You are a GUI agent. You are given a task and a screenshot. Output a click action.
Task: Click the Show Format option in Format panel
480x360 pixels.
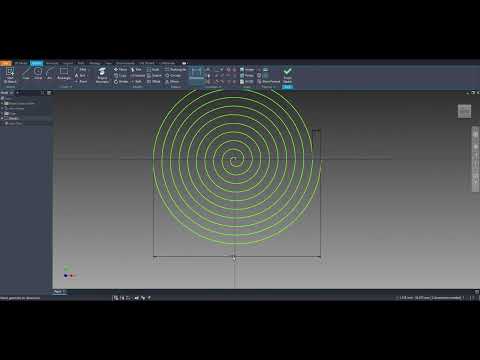coord(269,82)
